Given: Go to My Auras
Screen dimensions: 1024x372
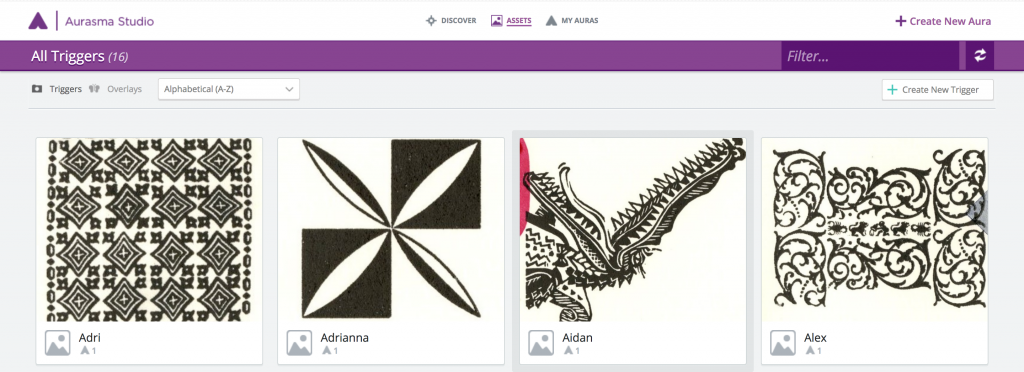Looking at the screenshot, I should tap(572, 21).
